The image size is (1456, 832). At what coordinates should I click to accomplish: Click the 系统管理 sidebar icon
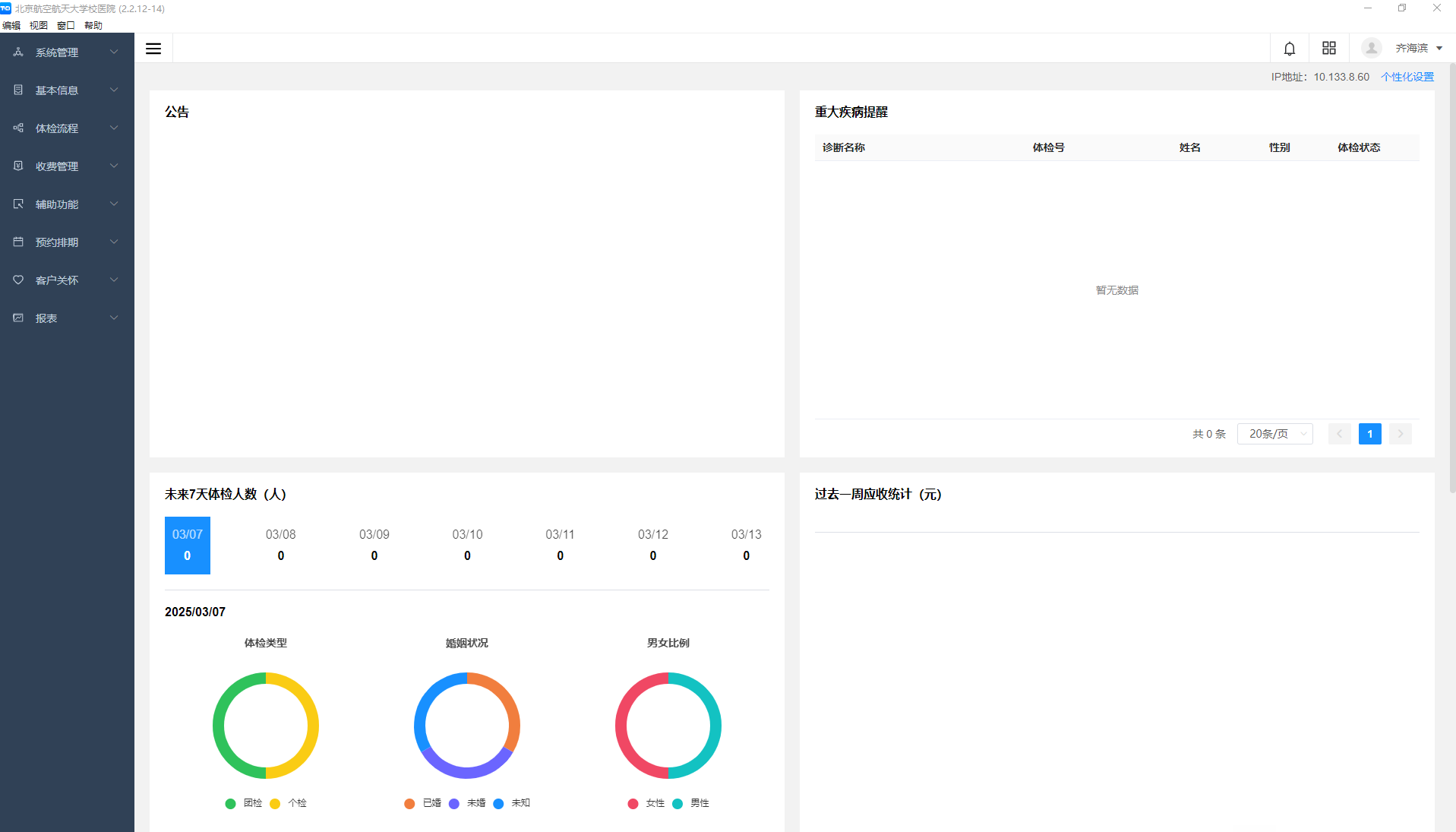pyautogui.click(x=18, y=52)
